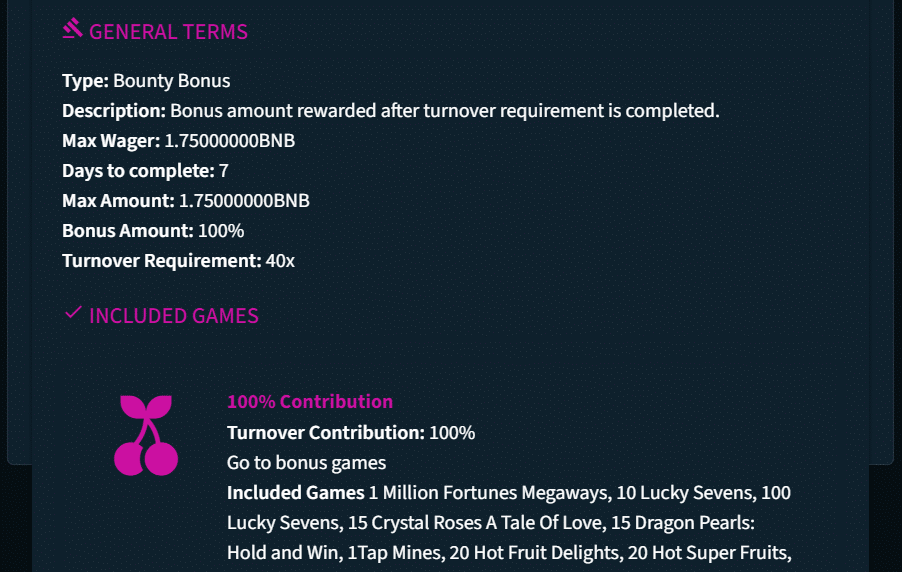Click the checkmark icon beside Included Games

pos(72,313)
